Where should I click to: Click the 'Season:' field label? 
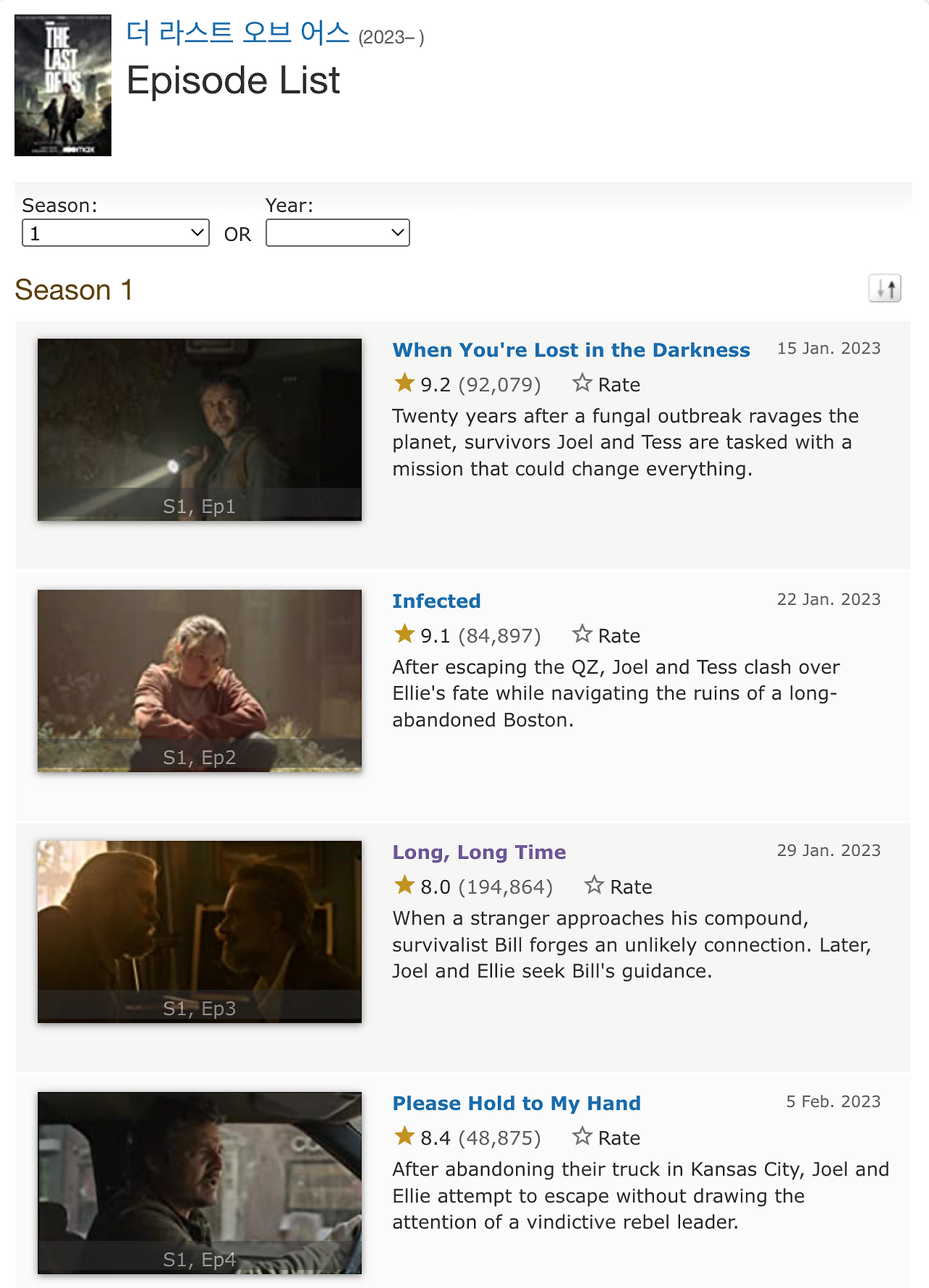click(60, 205)
